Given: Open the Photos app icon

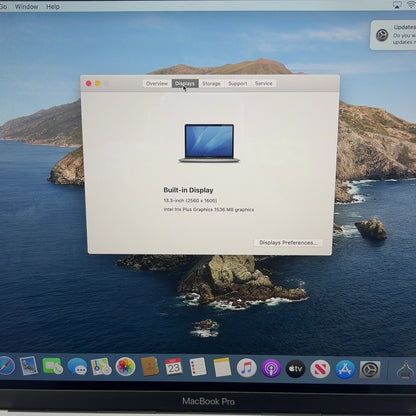Looking at the screenshot, I should pyautogui.click(x=125, y=367).
